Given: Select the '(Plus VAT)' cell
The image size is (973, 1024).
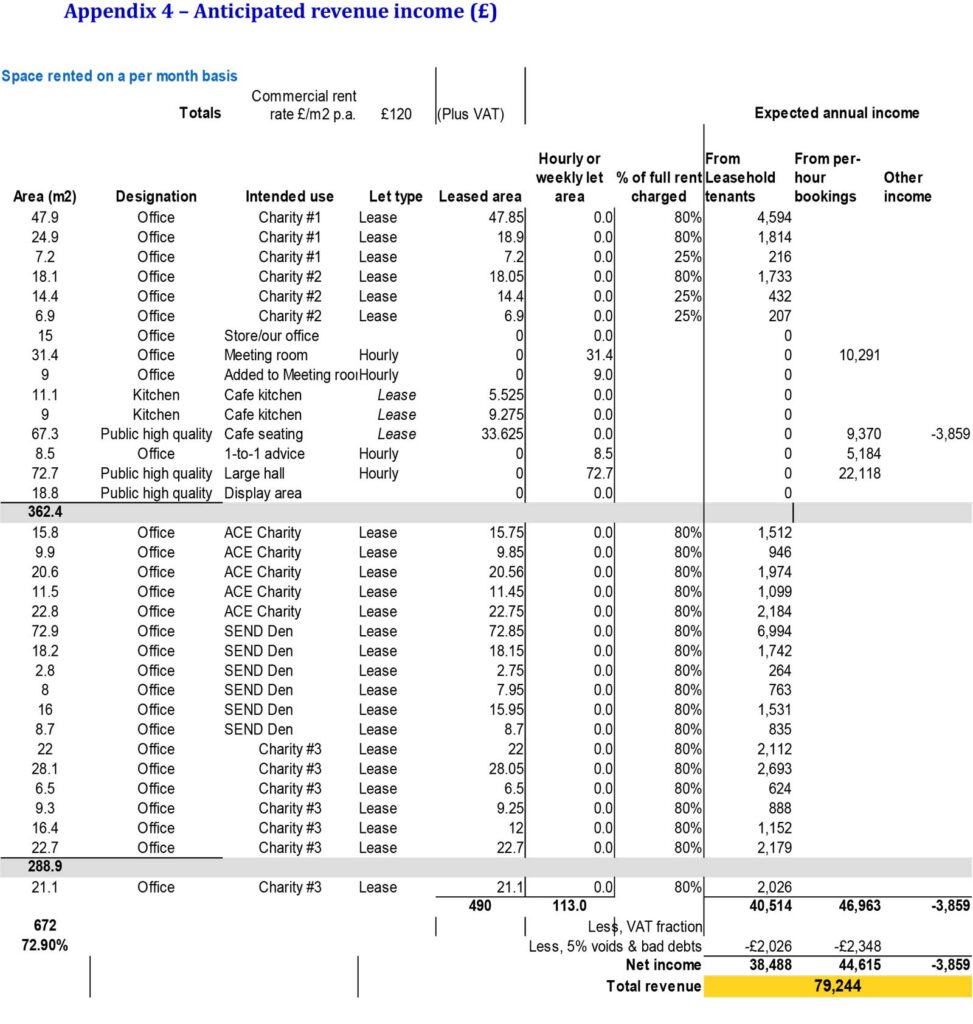Looking at the screenshot, I should click(471, 114).
